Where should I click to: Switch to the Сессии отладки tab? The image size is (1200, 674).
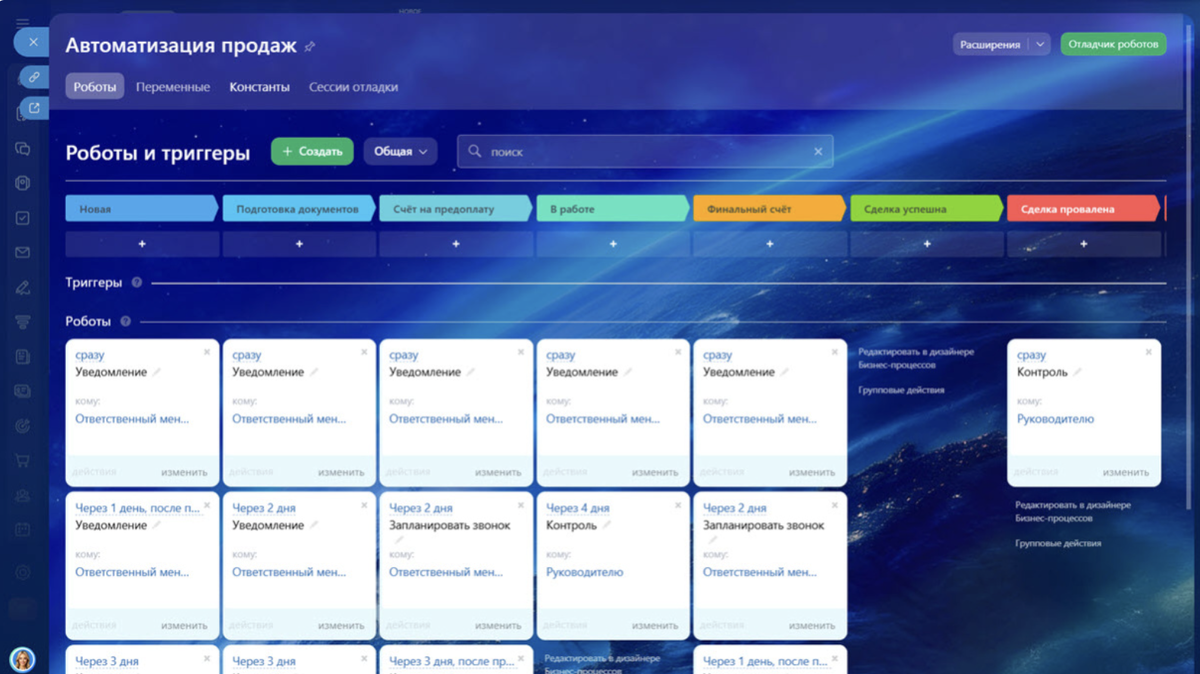[353, 87]
